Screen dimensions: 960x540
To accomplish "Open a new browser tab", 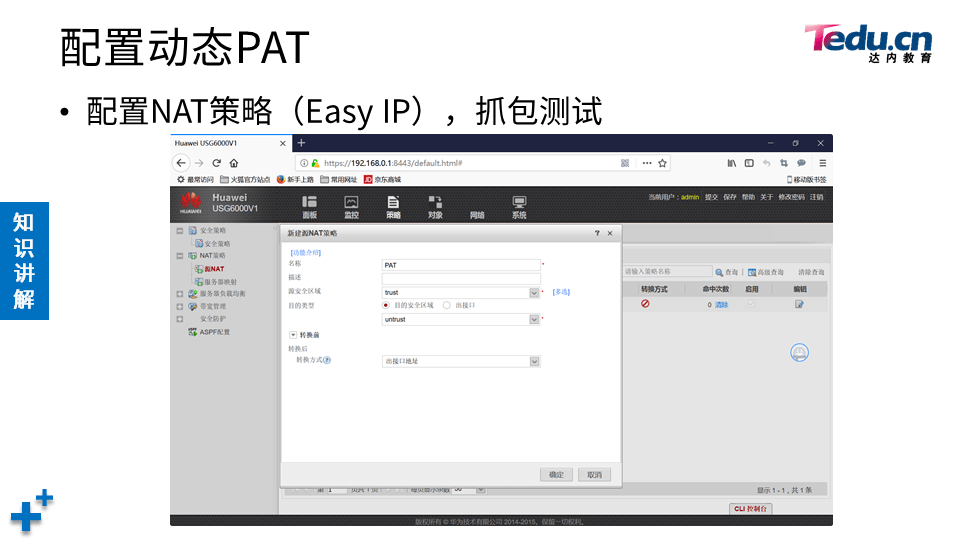I will point(301,143).
